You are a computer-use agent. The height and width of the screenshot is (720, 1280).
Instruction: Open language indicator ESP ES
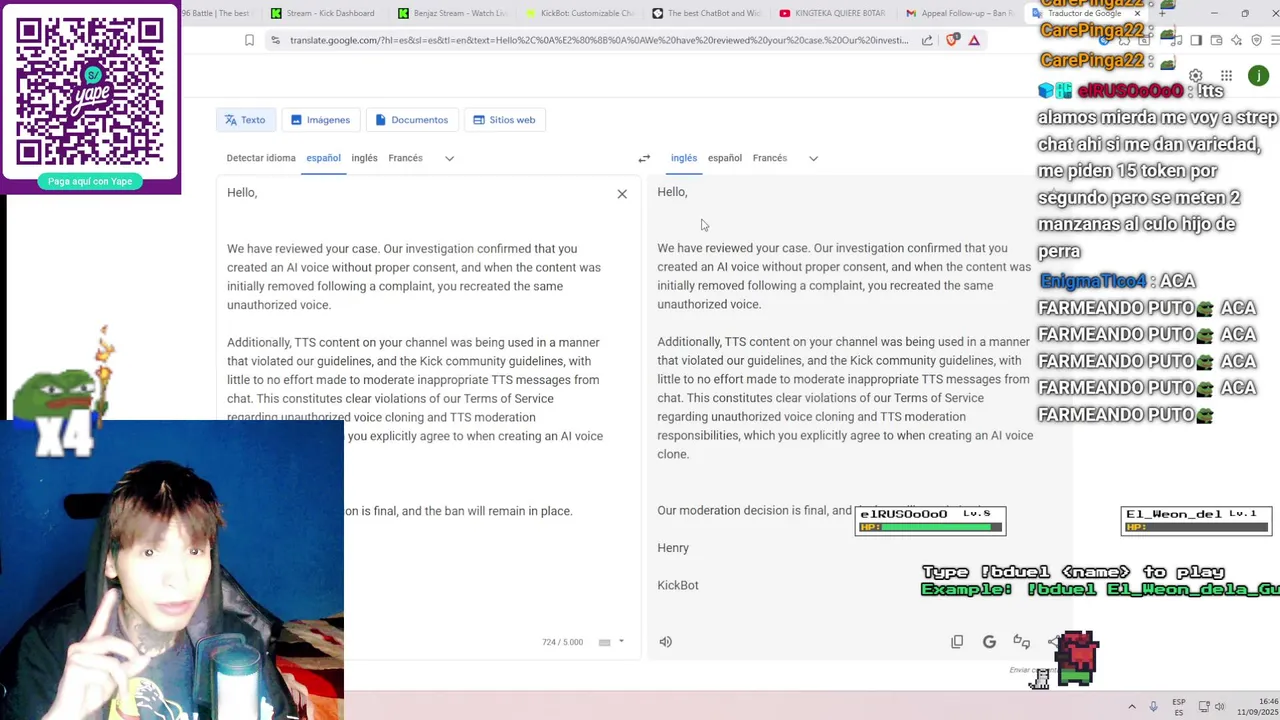1179,707
